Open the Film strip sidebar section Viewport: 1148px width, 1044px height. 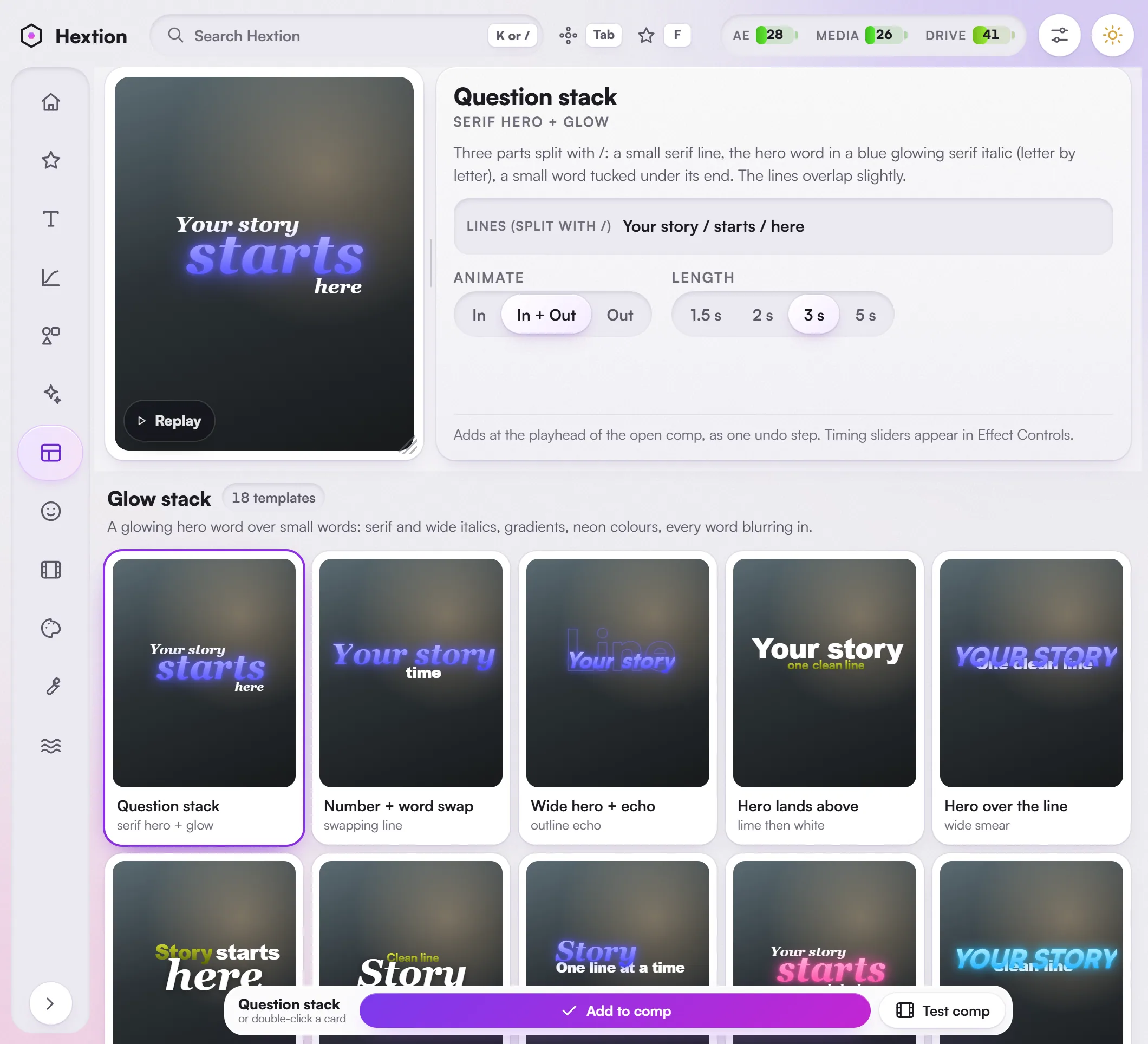pyautogui.click(x=51, y=570)
